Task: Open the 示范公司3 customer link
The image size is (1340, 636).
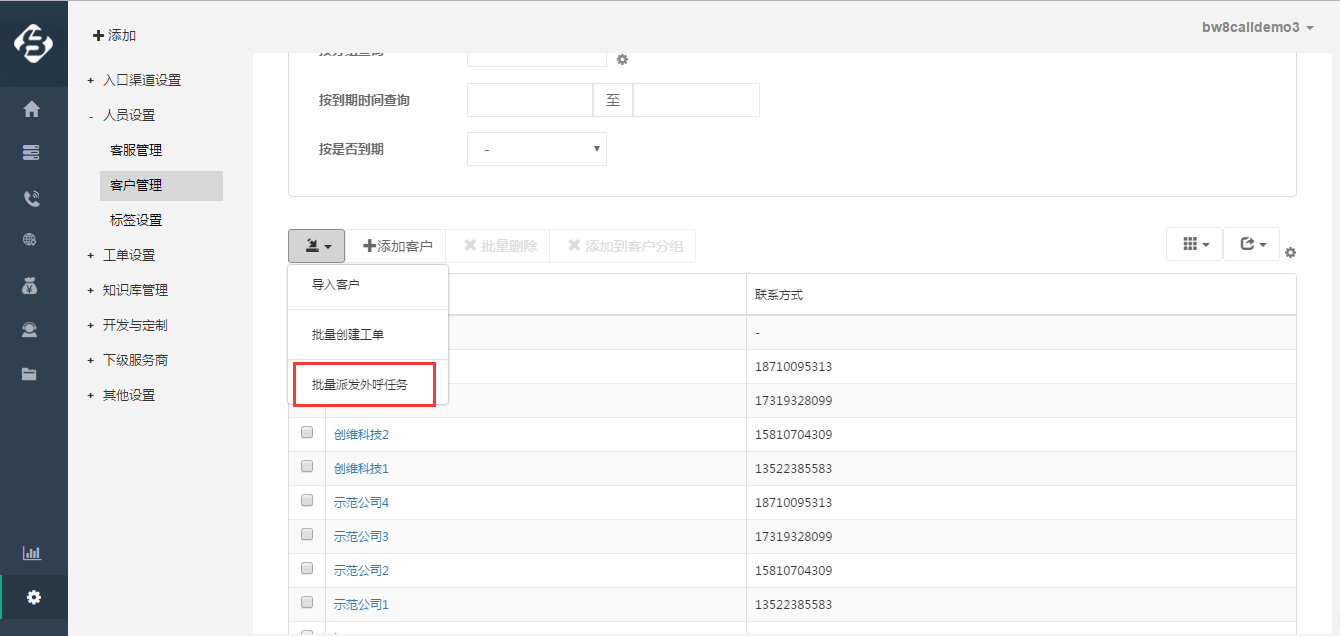Action: pos(361,537)
